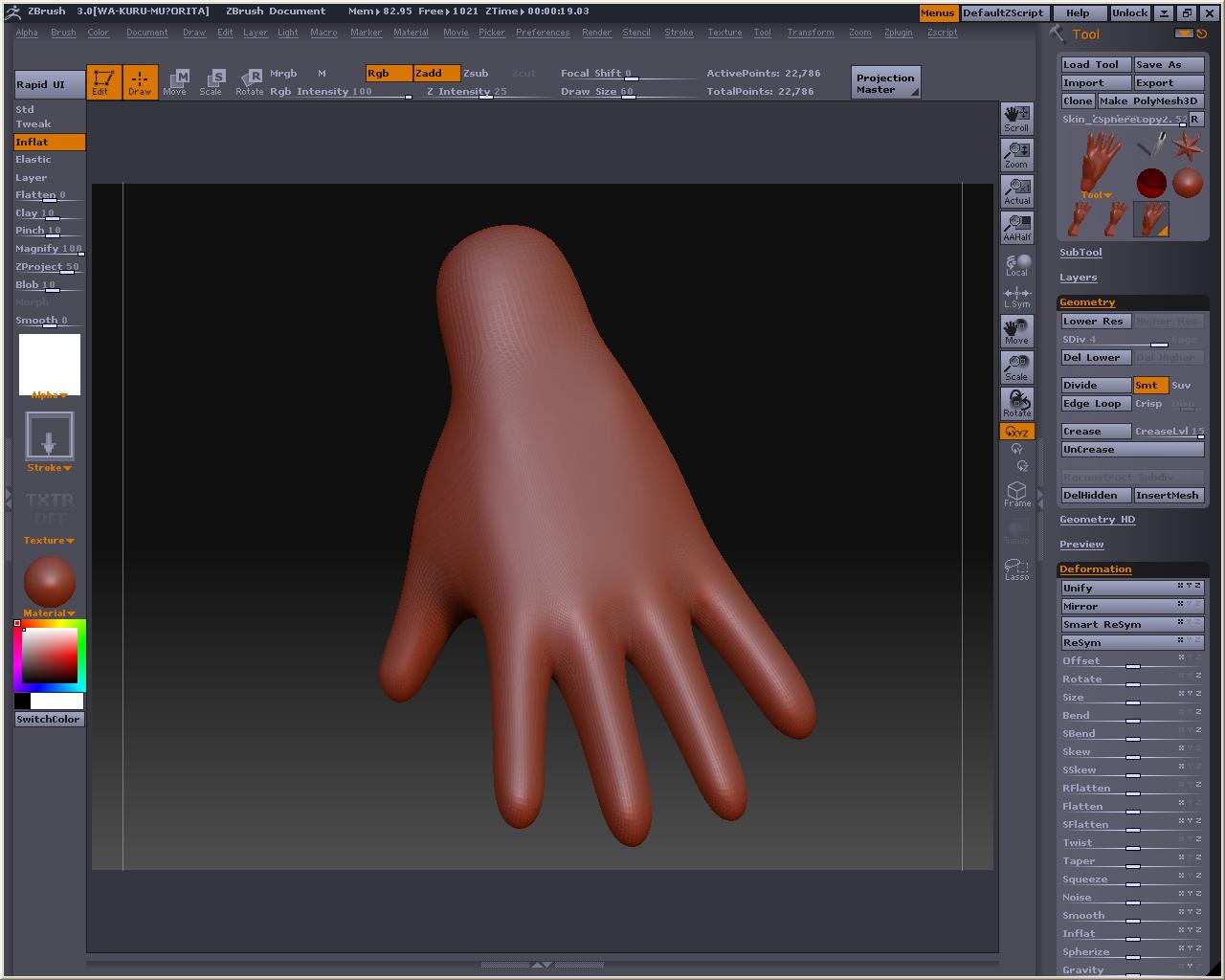Screen dimensions: 1225x980
Task: Collapse the Geometry subpalette
Action: tap(1087, 302)
